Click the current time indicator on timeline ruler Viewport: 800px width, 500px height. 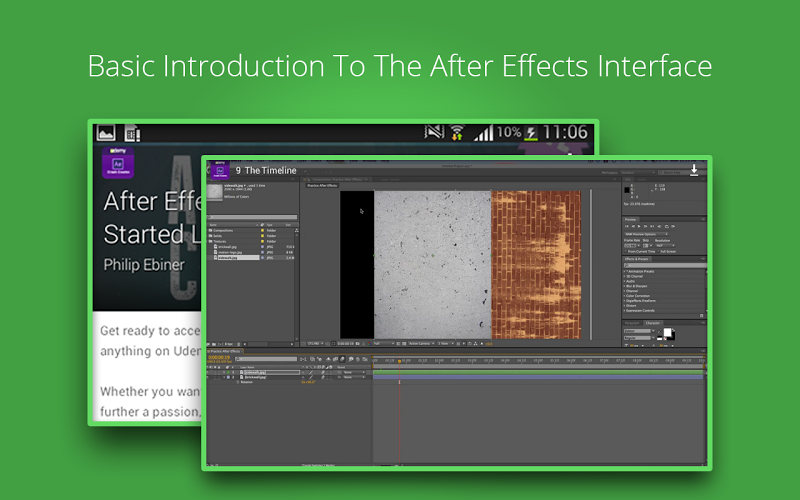point(399,361)
